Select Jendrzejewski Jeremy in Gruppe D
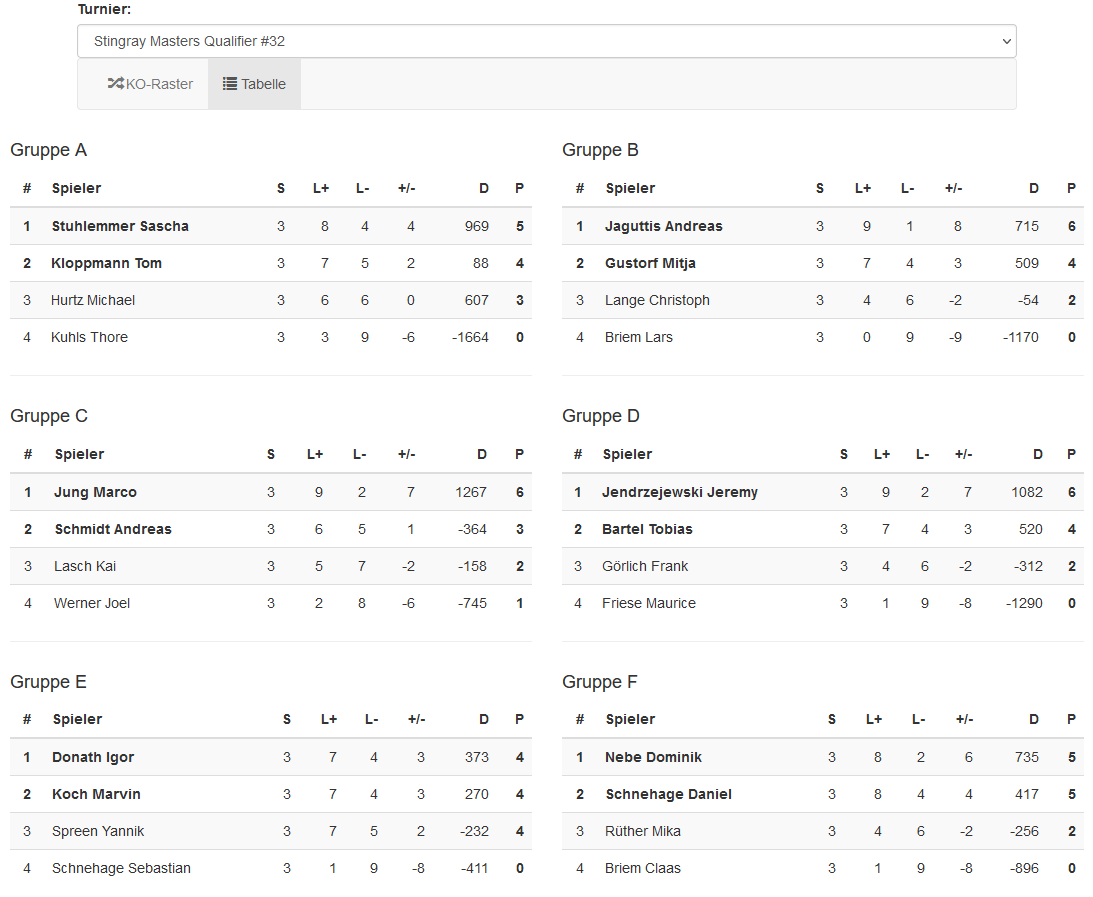 click(680, 492)
